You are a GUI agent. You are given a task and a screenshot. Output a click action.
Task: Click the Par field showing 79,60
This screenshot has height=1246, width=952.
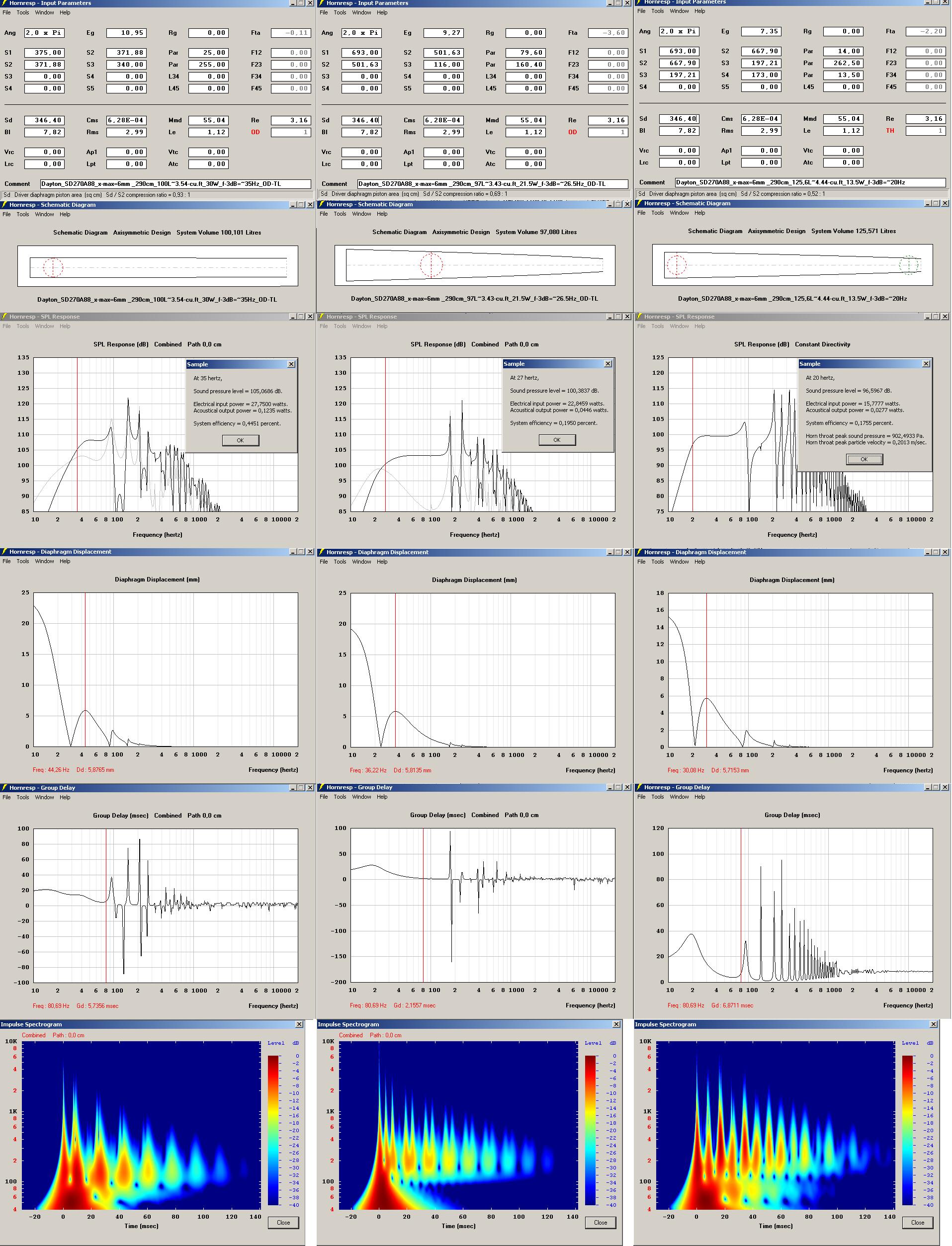[x=526, y=53]
